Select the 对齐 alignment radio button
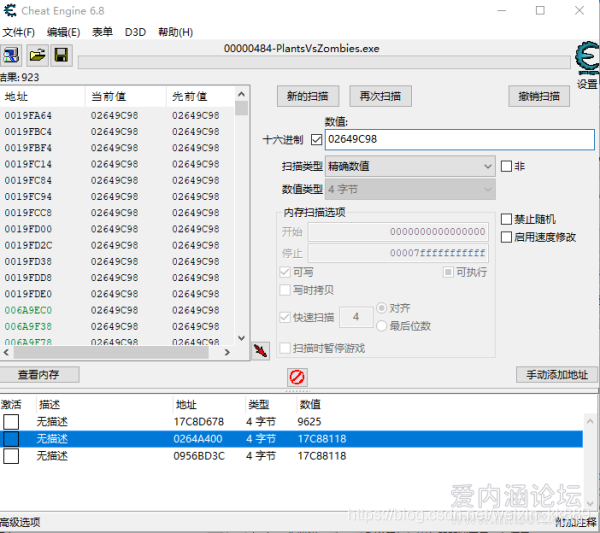600x533 pixels. [382, 308]
